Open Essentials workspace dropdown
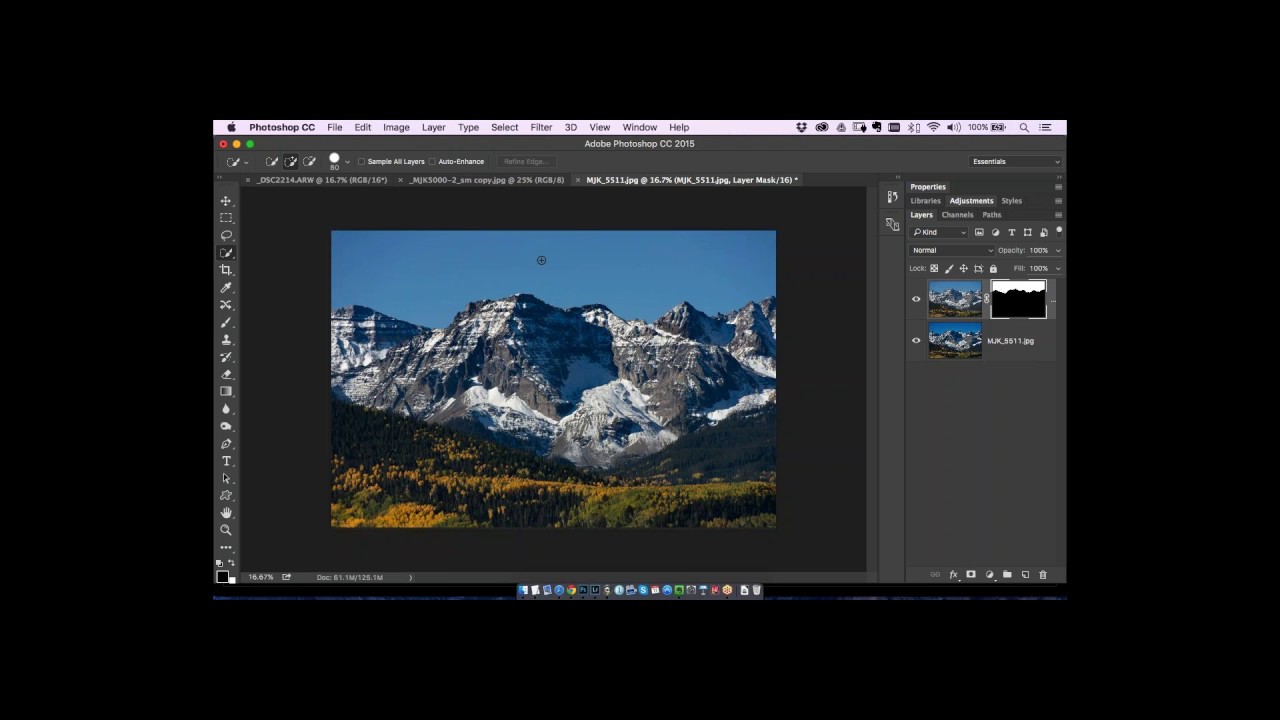 [1015, 161]
